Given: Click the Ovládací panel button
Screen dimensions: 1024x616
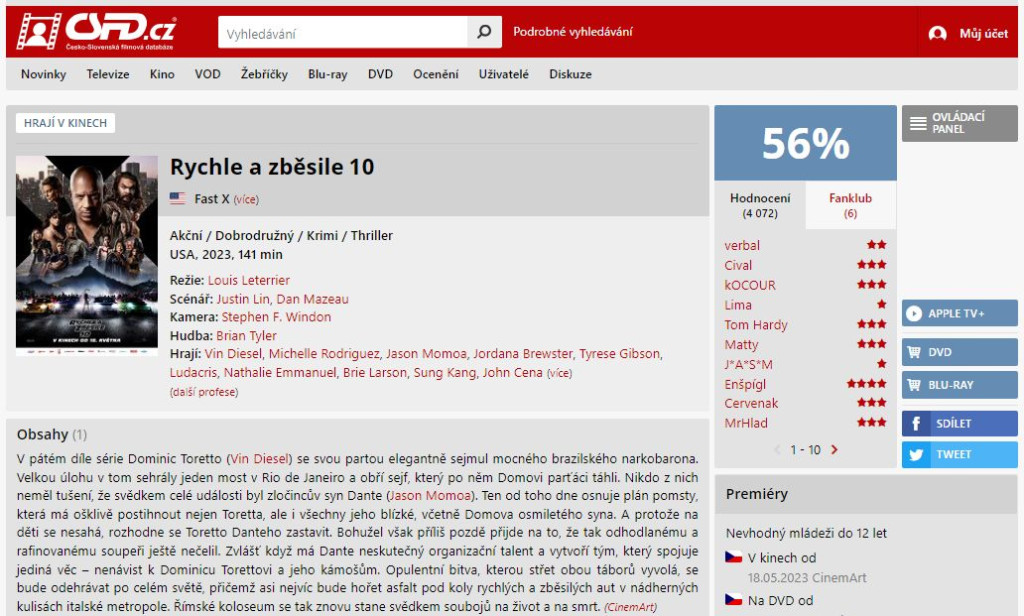Looking at the screenshot, I should (x=959, y=123).
